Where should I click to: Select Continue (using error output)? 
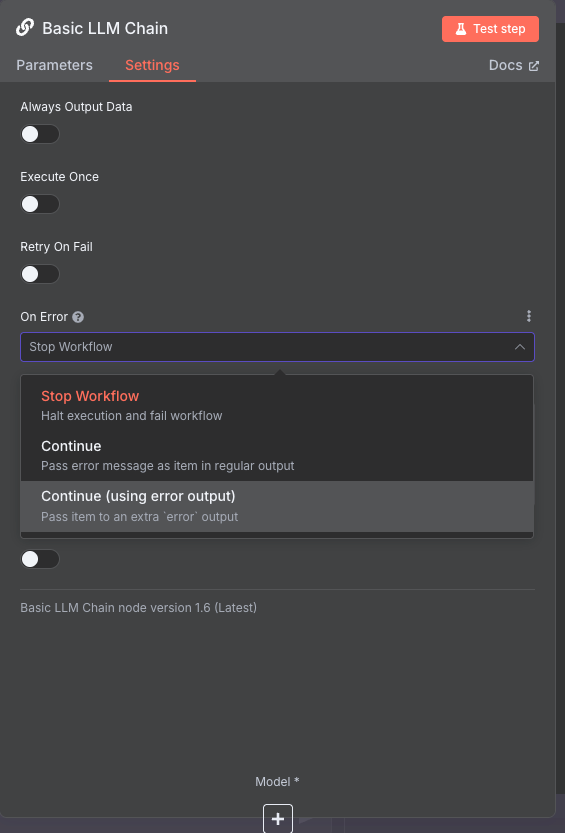click(x=277, y=506)
